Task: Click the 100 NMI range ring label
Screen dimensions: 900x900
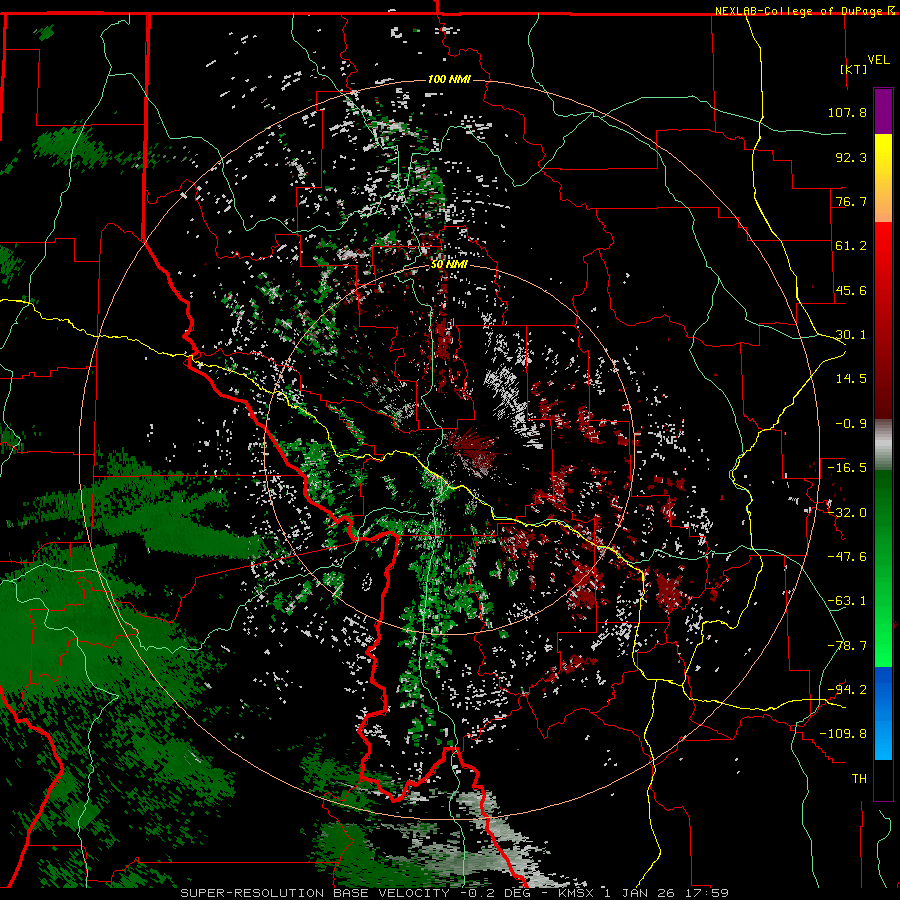Action: tap(449, 79)
